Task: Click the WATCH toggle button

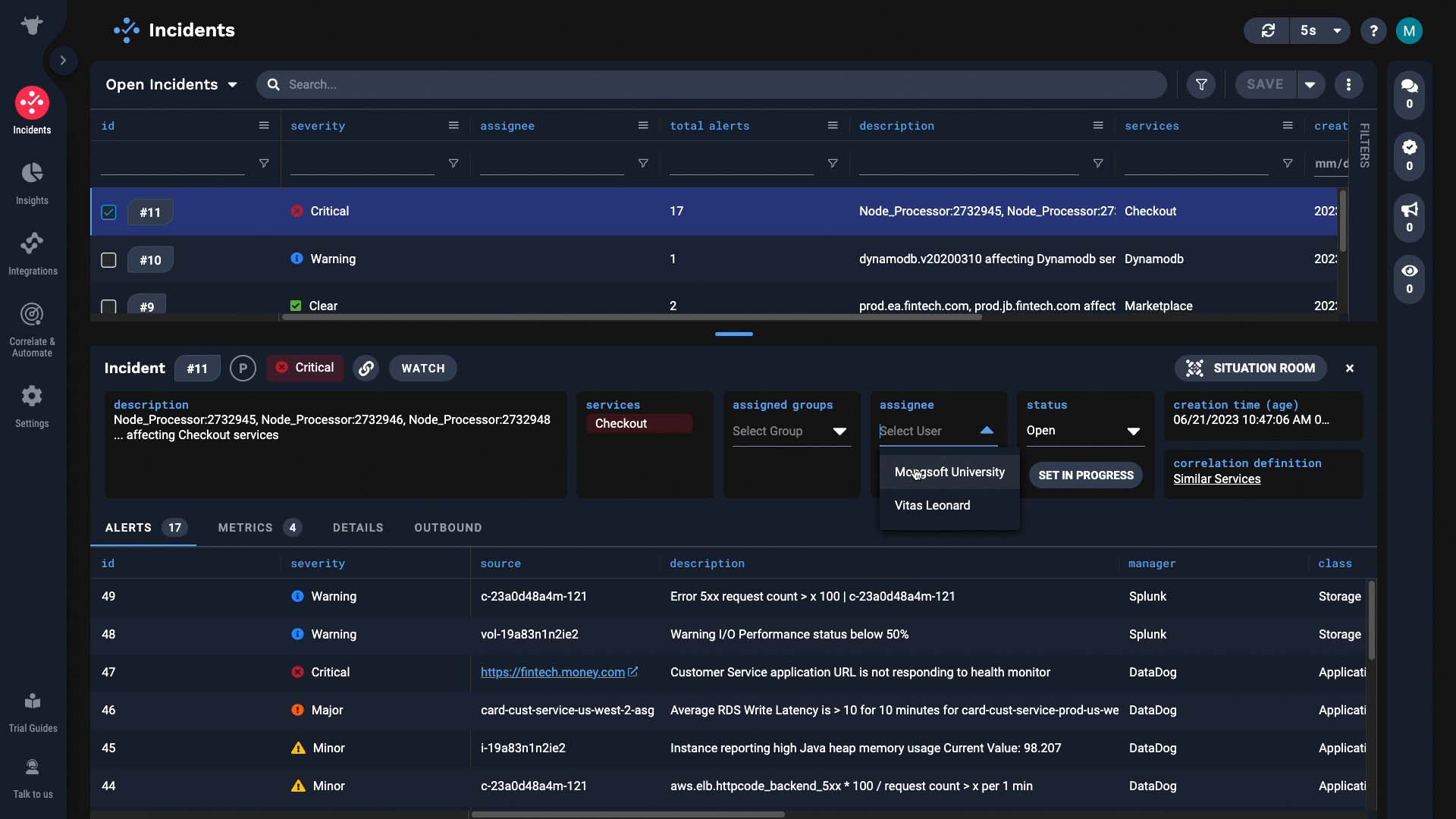Action: coord(423,369)
